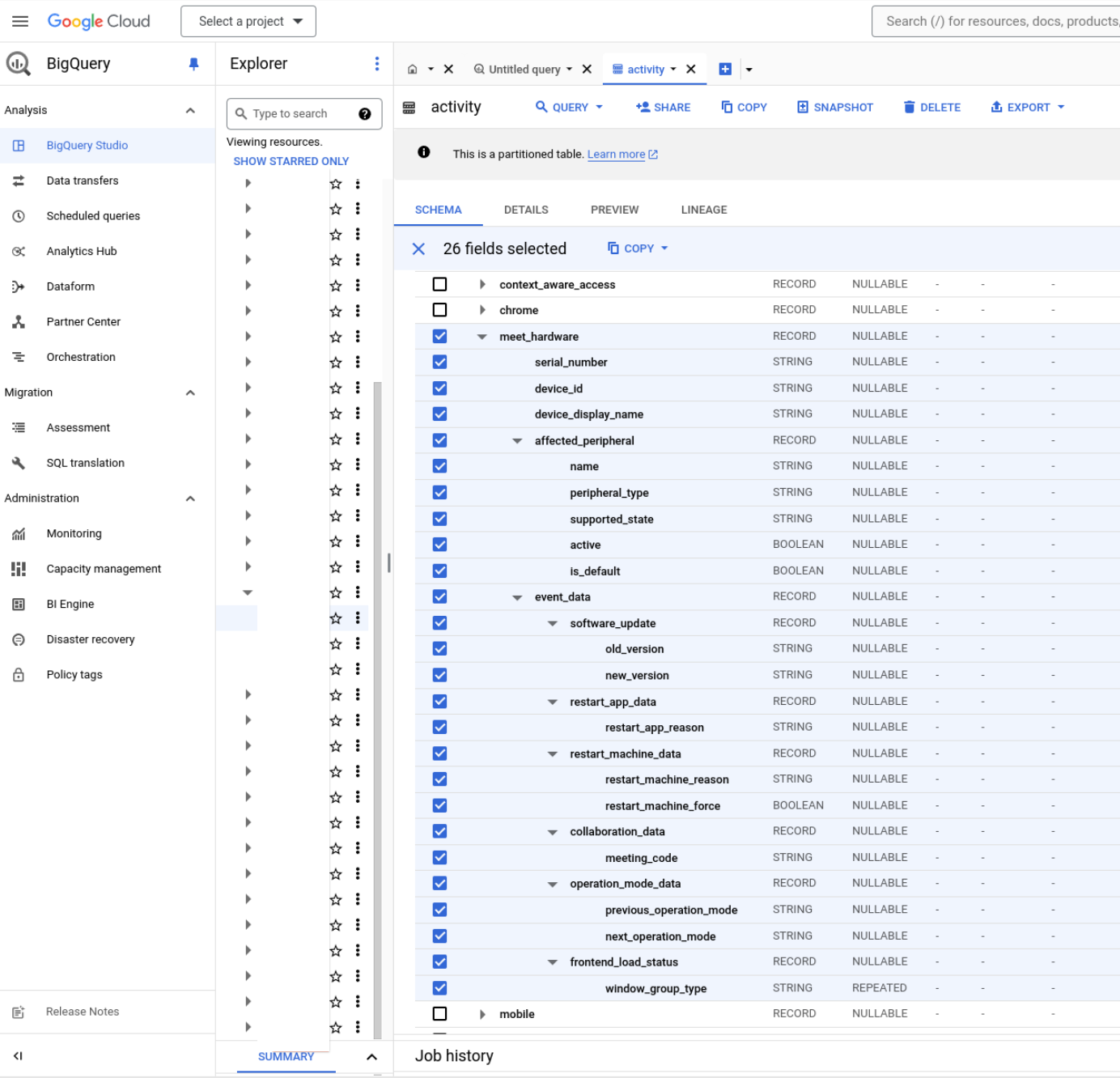This screenshot has height=1078, width=1120.
Task: Click the Explorer Type to search field
Action: pyautogui.click(x=303, y=114)
